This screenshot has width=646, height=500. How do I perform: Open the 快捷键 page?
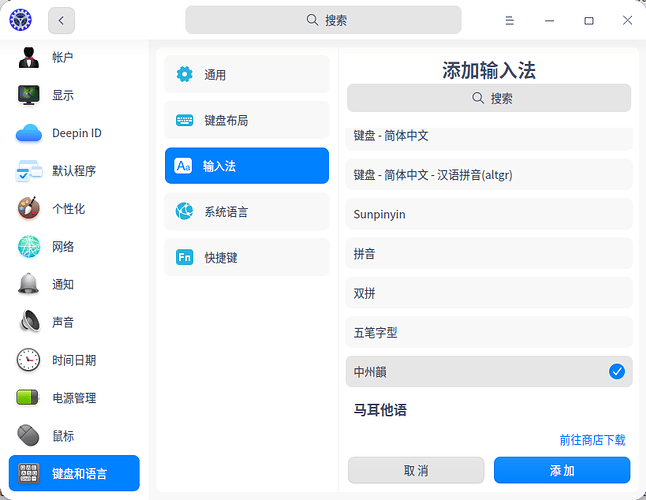click(247, 257)
